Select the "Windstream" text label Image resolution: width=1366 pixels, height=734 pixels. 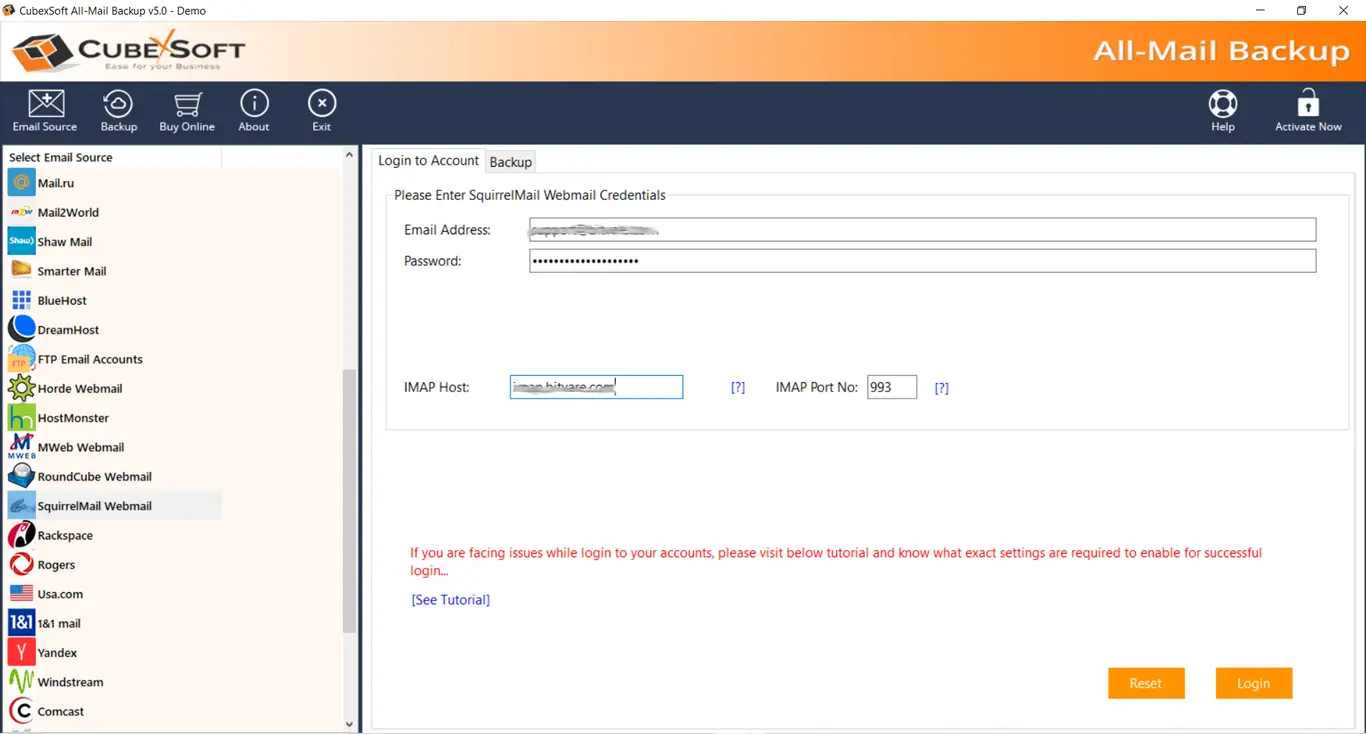click(x=70, y=682)
